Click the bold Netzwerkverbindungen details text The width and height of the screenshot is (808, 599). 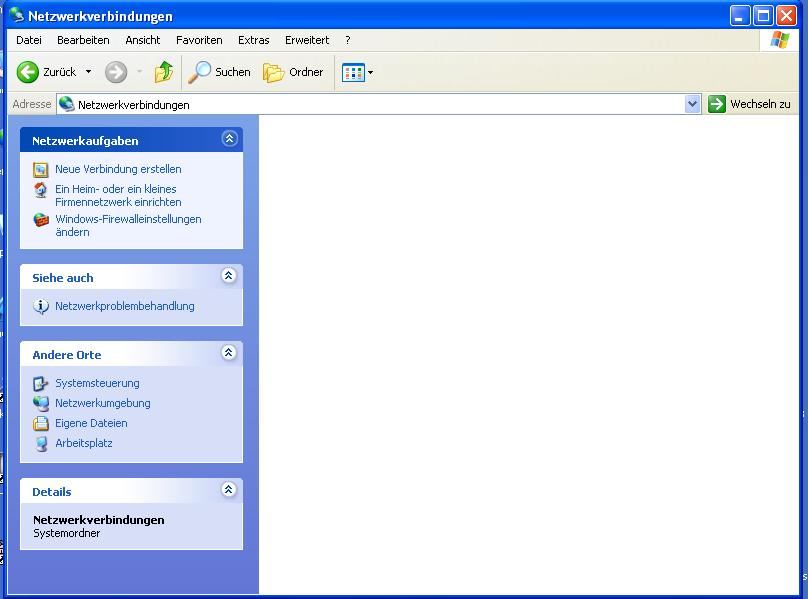click(x=98, y=520)
